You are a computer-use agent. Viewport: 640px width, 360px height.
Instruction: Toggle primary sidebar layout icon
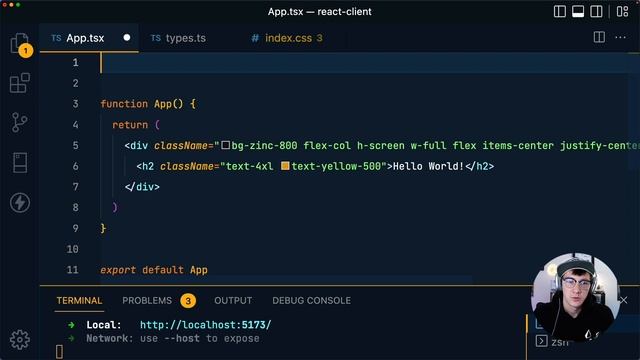(x=560, y=11)
